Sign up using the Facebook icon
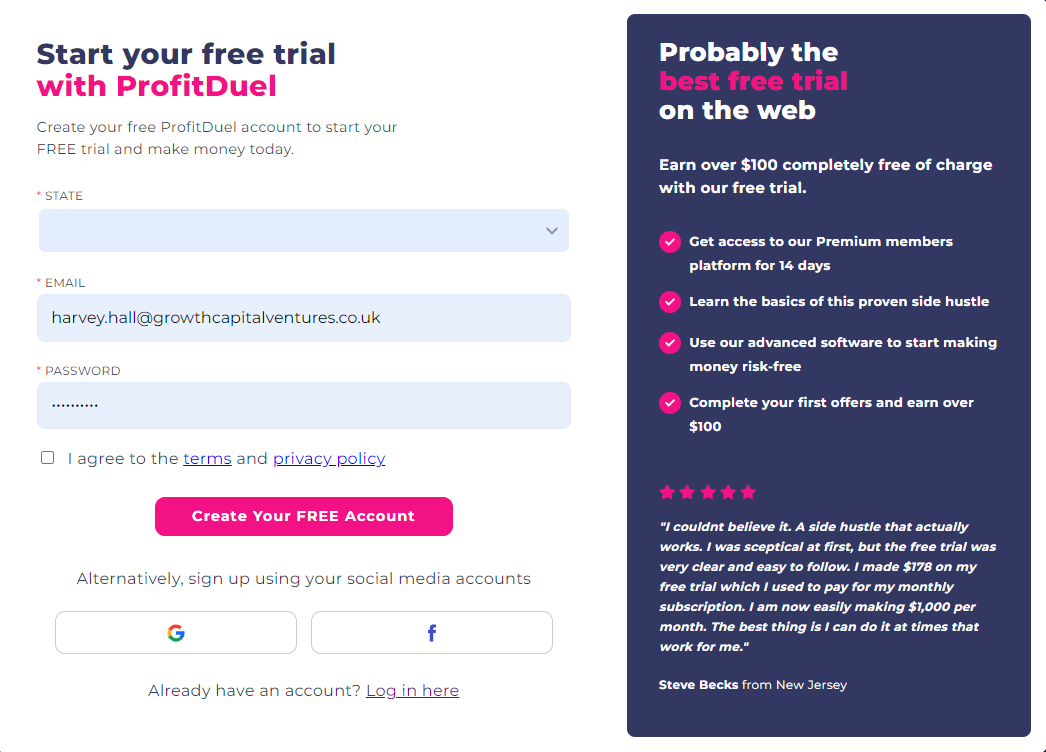The height and width of the screenshot is (752, 1046). pos(431,632)
